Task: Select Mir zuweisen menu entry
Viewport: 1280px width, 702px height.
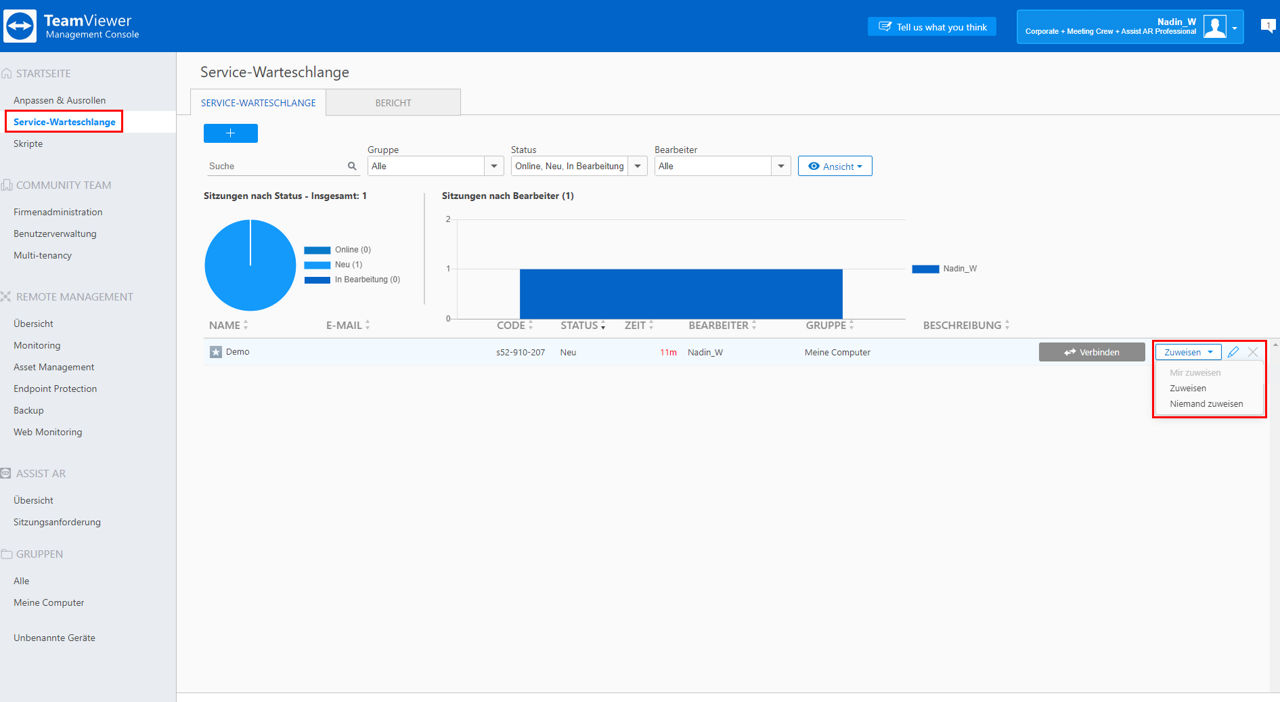Action: coord(1195,373)
